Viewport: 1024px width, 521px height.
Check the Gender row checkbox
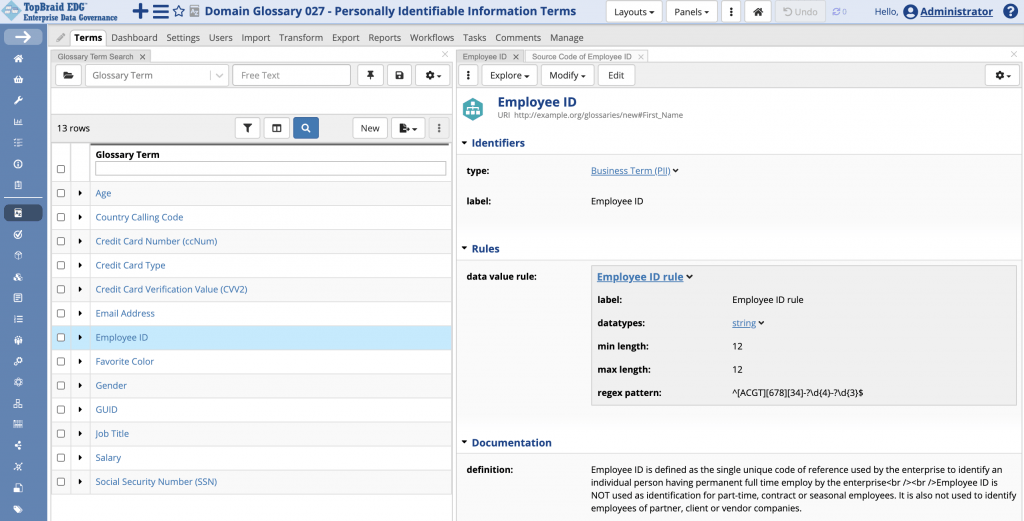click(61, 386)
